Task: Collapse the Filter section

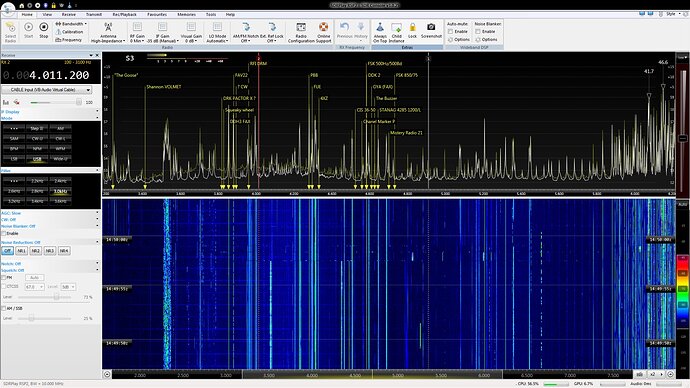Action: tap(97, 170)
